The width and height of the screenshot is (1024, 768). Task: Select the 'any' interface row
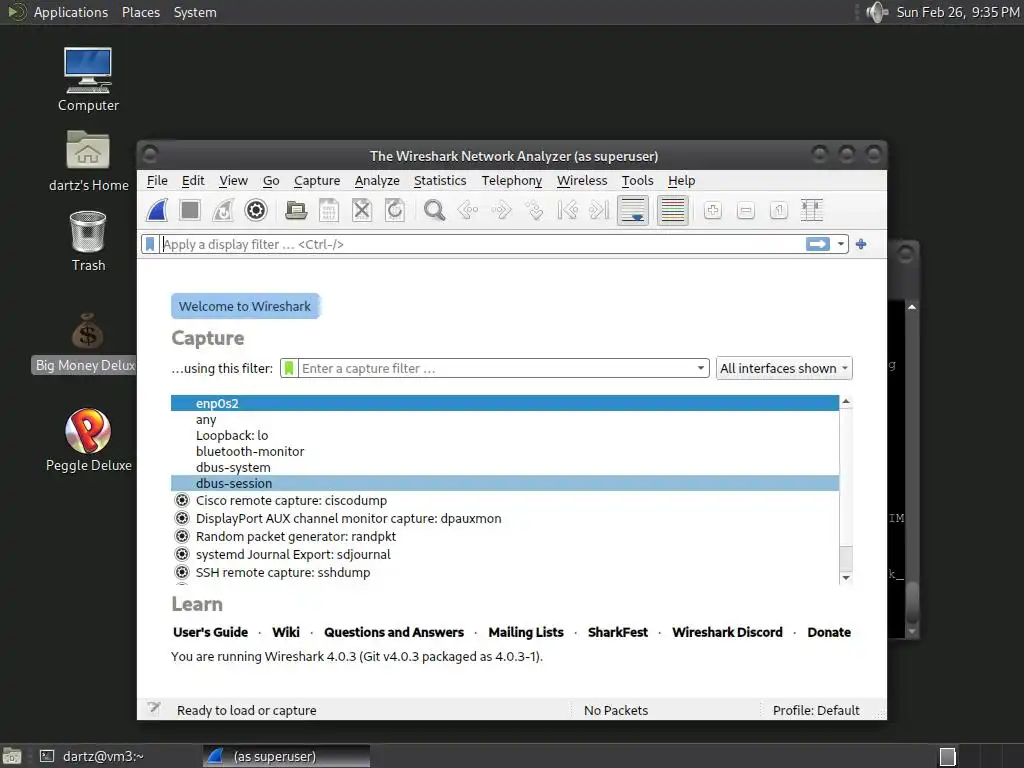505,420
